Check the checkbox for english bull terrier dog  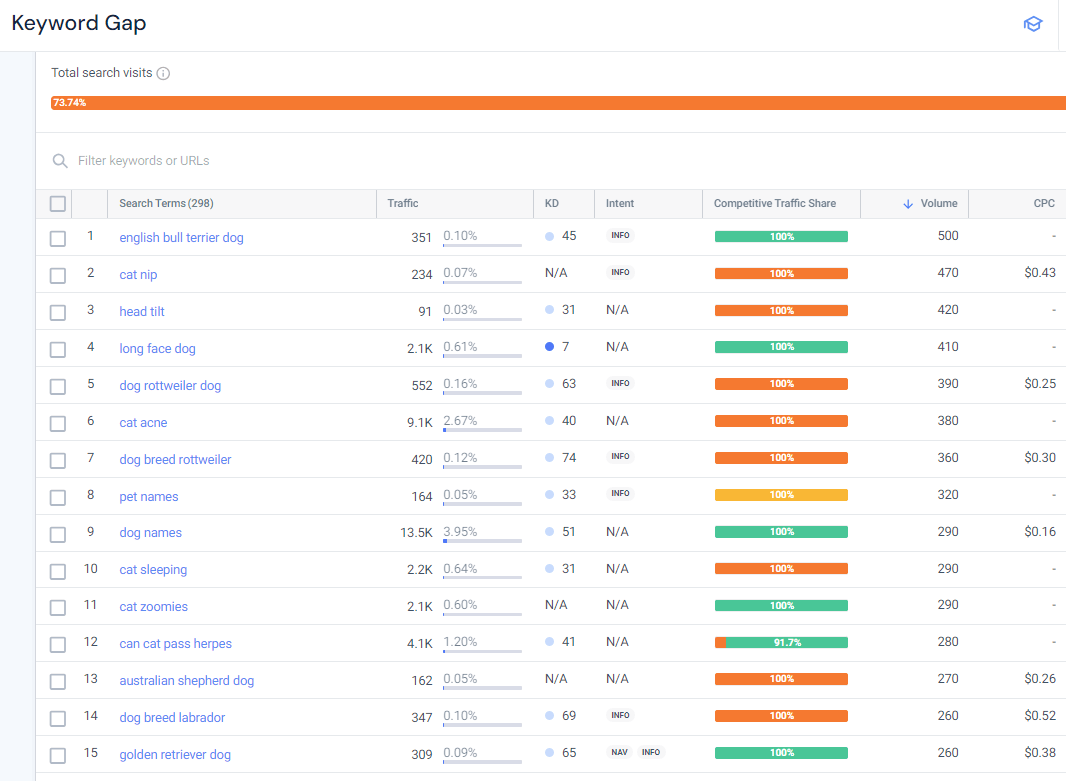[57, 239]
